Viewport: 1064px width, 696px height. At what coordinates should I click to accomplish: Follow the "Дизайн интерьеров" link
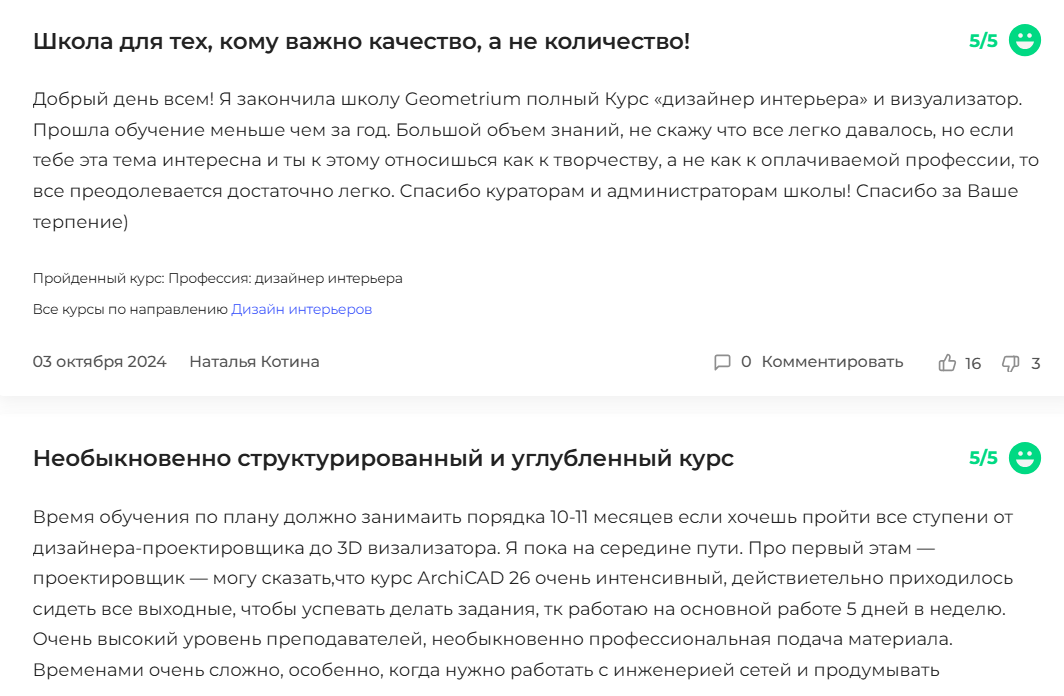pos(301,310)
